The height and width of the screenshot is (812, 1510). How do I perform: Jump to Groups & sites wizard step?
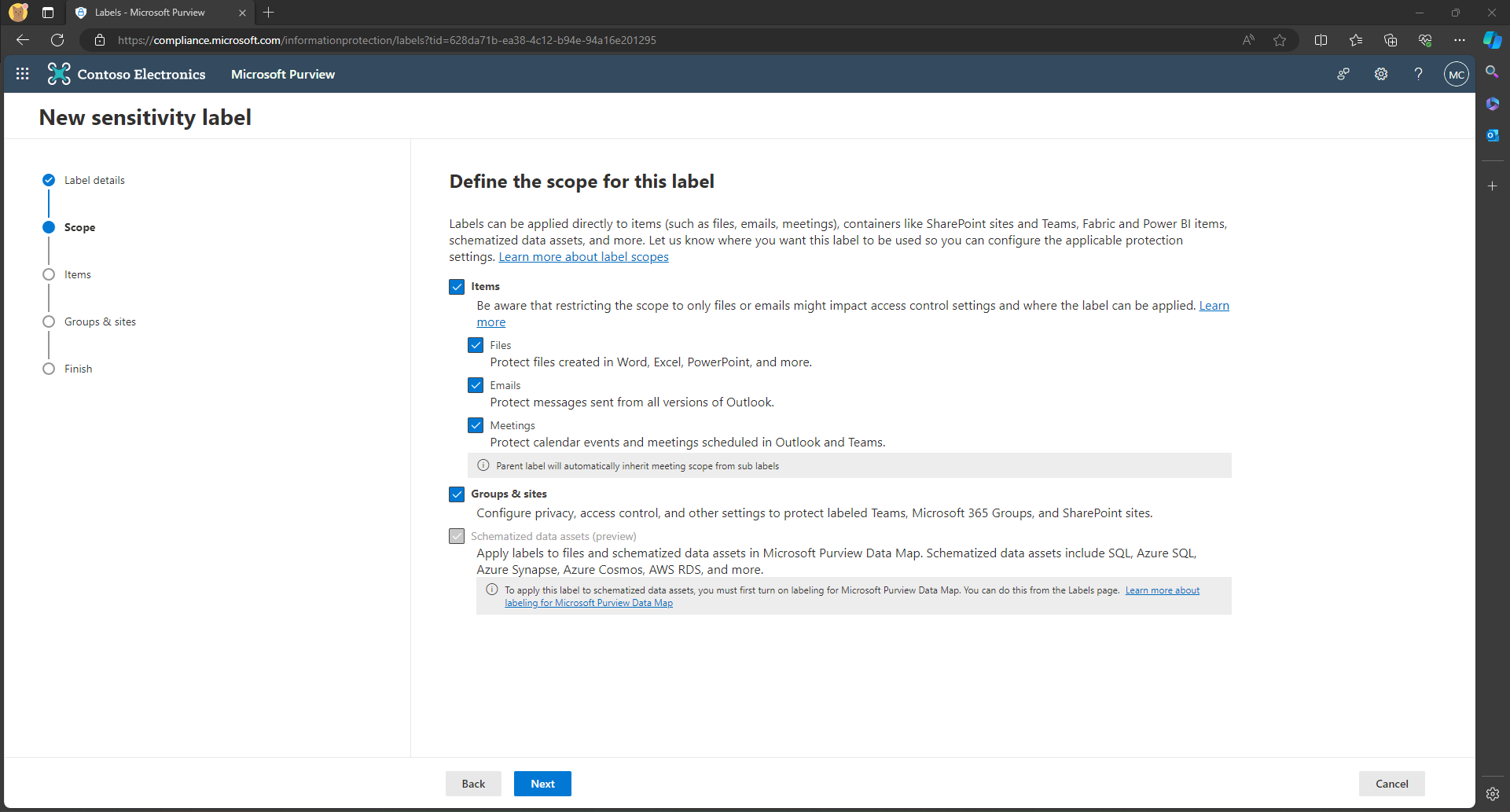point(90,321)
